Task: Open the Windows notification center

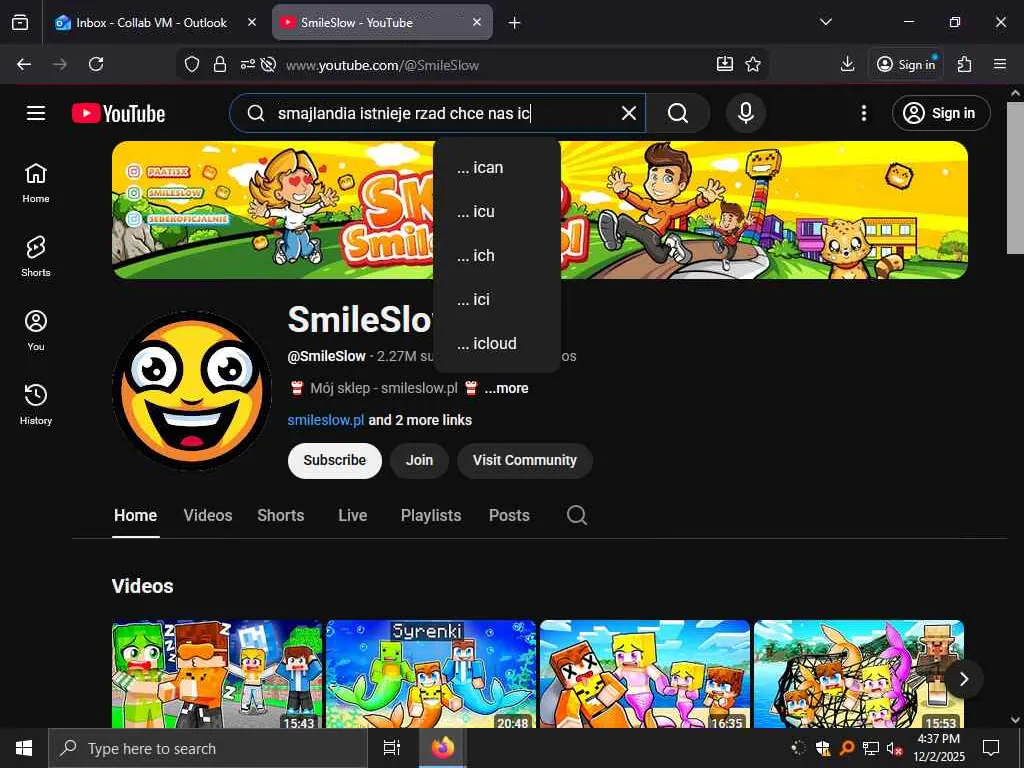Action: [x=991, y=748]
